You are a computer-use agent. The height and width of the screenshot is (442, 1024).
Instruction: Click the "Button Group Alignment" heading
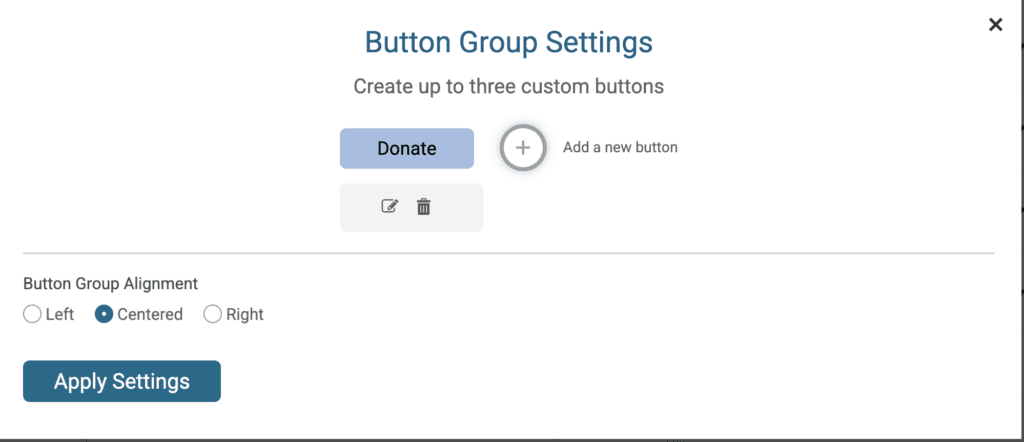[110, 284]
